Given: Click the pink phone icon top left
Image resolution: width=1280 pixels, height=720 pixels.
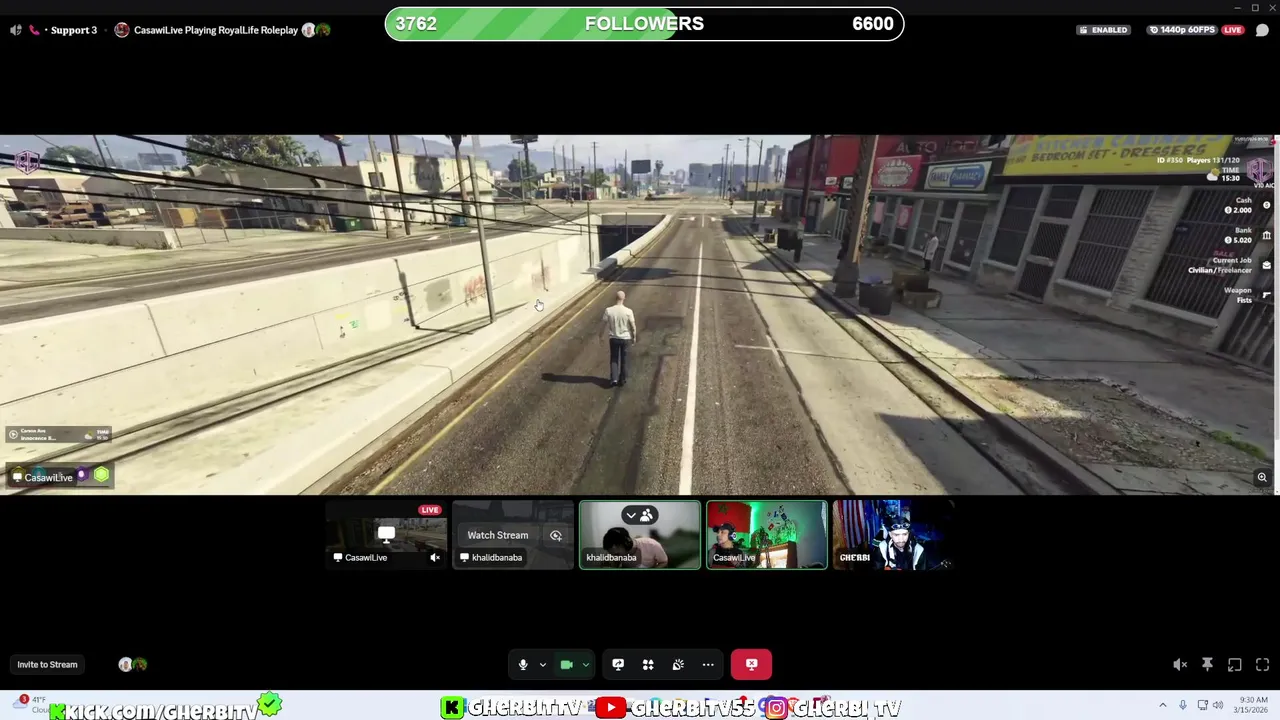Looking at the screenshot, I should click(x=34, y=30).
